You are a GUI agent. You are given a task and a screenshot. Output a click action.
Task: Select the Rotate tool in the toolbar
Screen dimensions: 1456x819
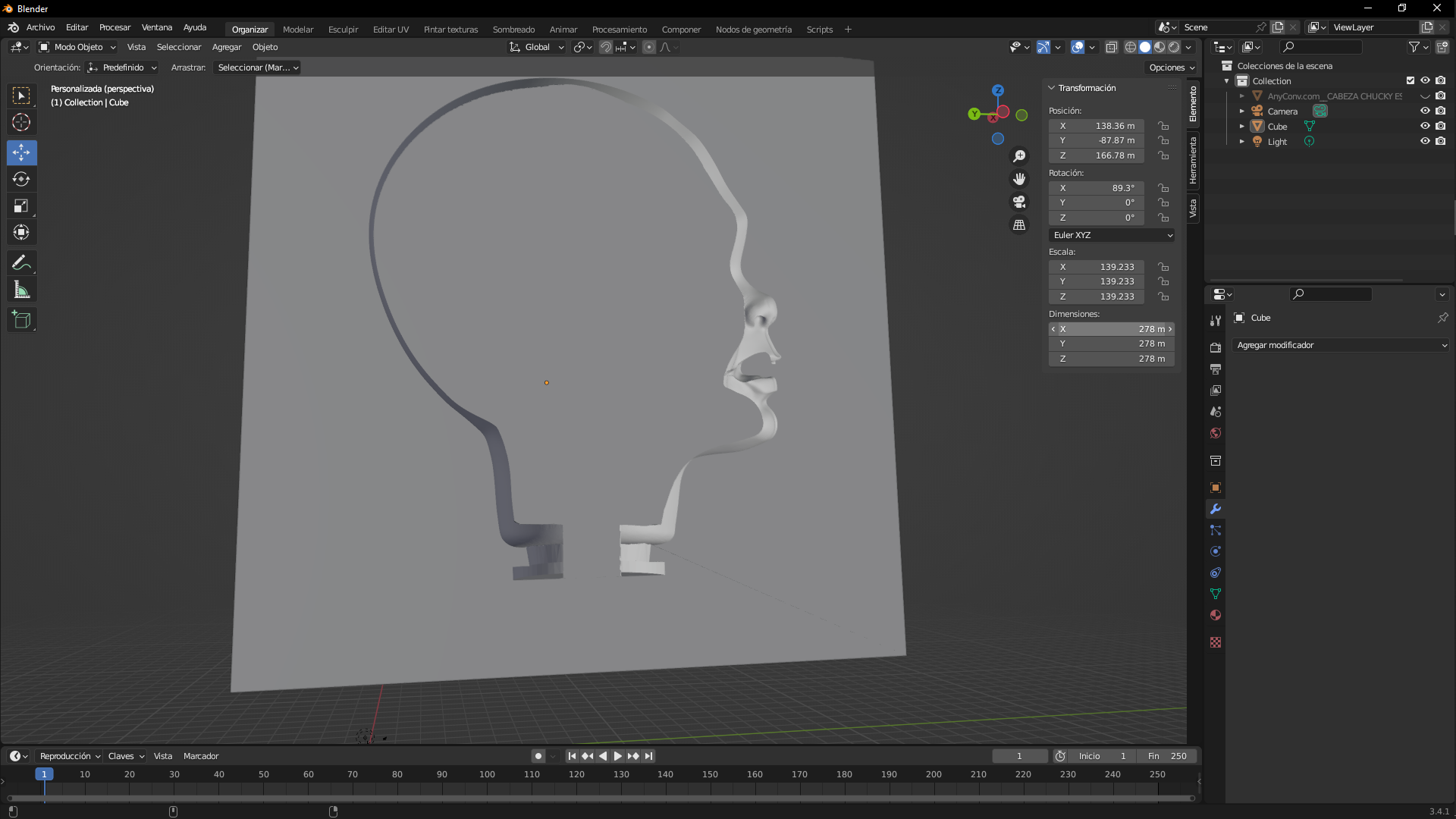[21, 179]
